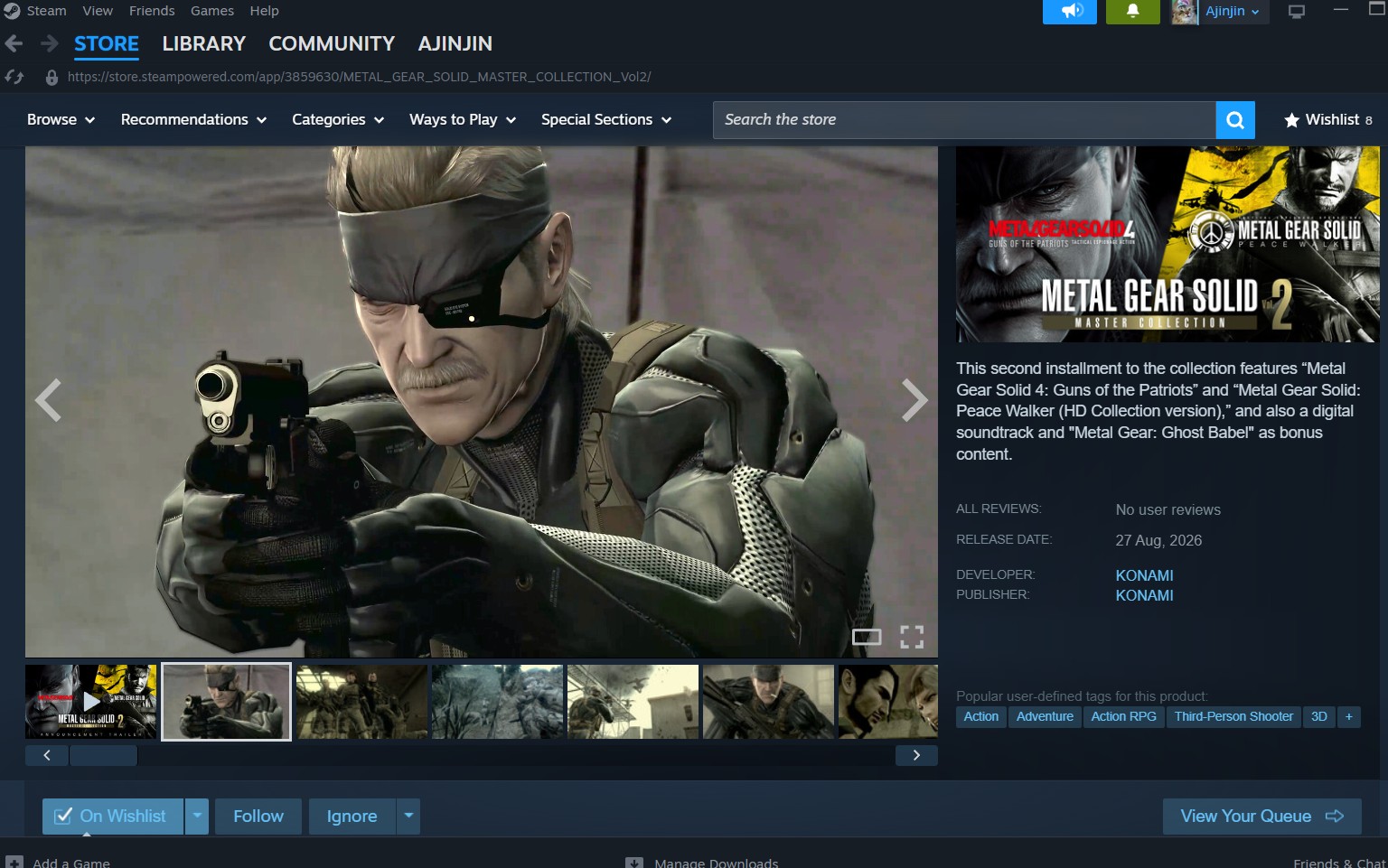
Task: Open the notifications bell
Action: tap(1132, 12)
